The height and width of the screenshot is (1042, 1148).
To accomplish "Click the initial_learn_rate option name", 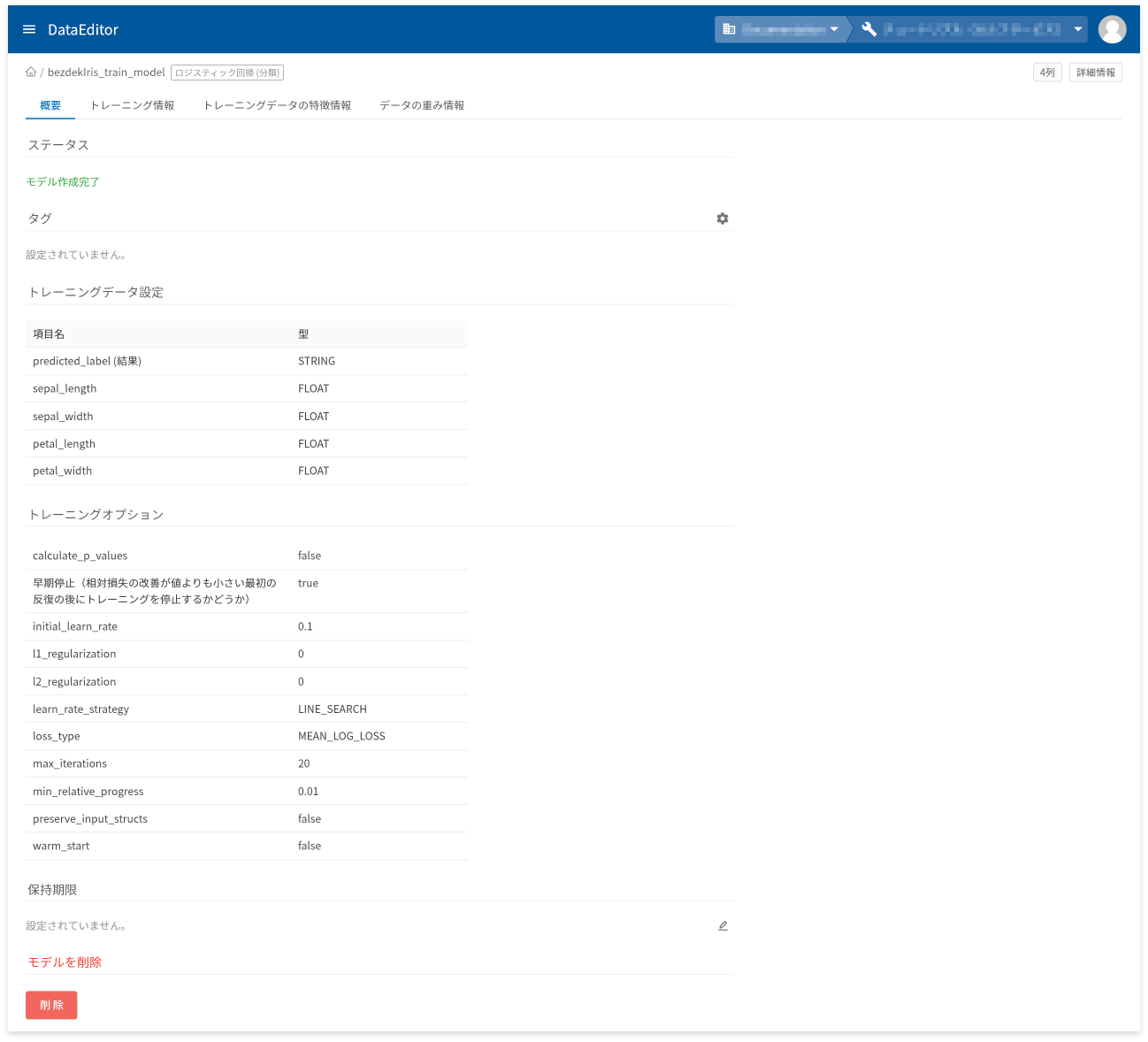I will point(75,626).
